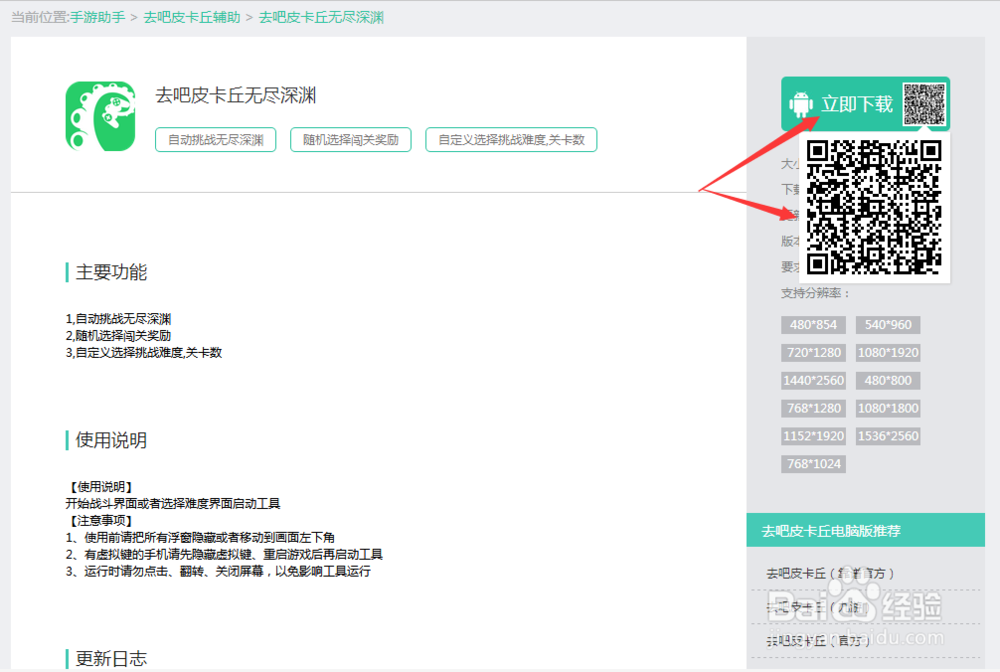This screenshot has height=672, width=1000.
Task: Click the green app icon
Action: point(101,116)
